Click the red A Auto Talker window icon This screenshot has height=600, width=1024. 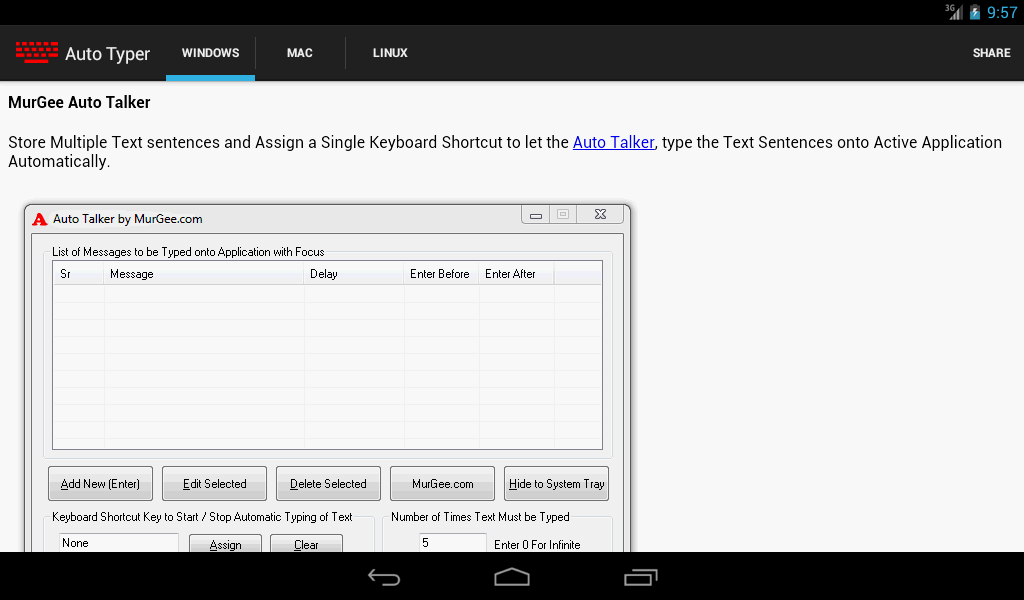pyautogui.click(x=40, y=219)
